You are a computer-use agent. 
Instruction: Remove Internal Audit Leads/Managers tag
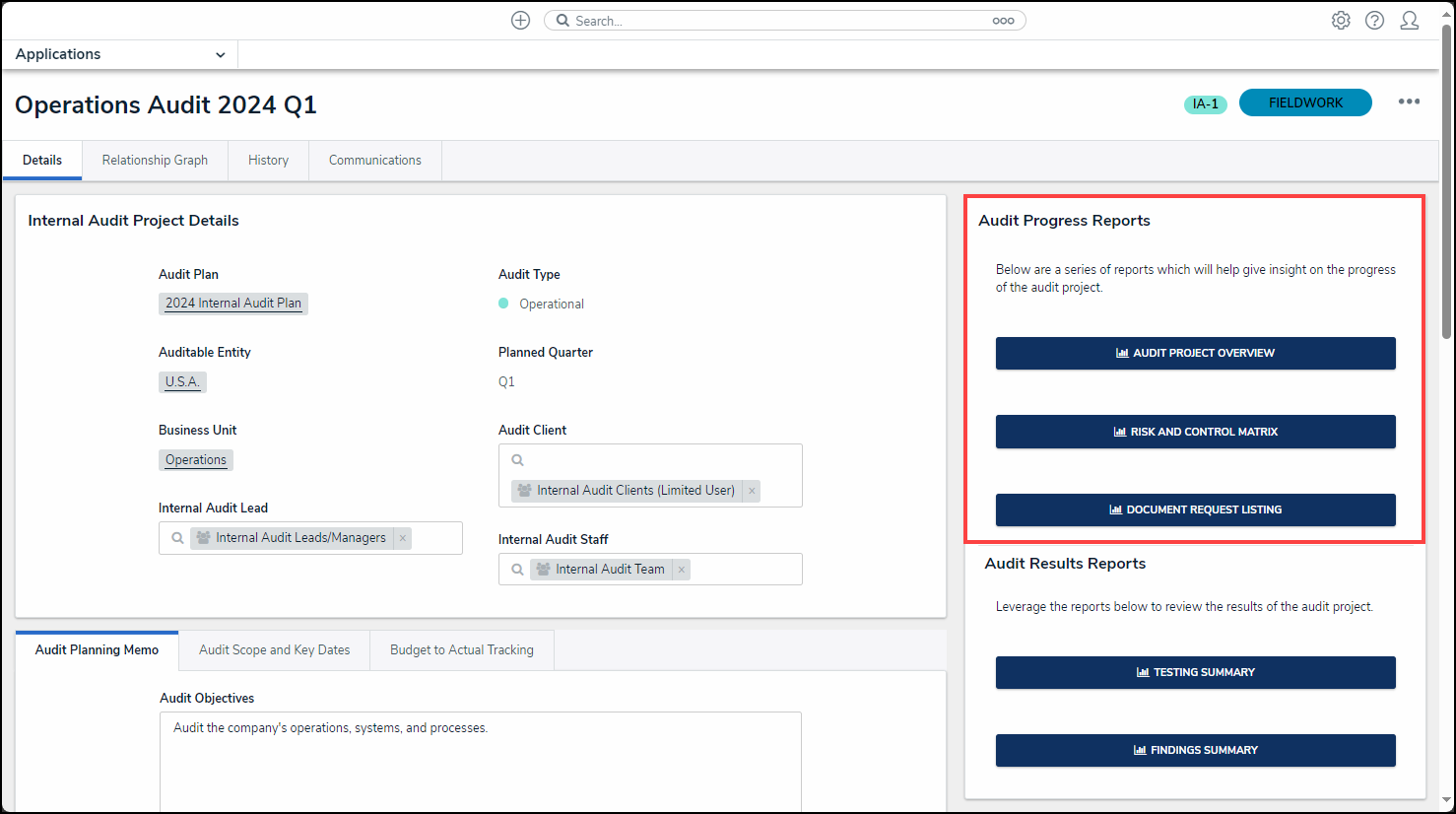coord(403,538)
